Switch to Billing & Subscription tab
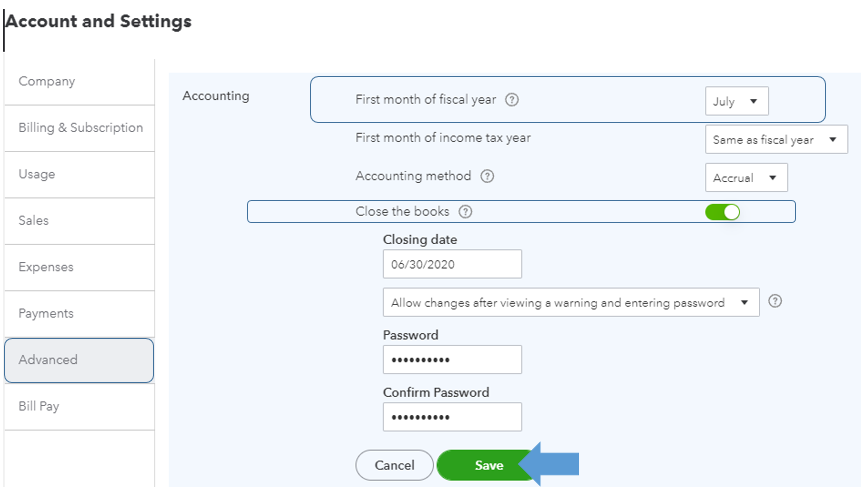The image size is (861, 493). click(x=80, y=128)
